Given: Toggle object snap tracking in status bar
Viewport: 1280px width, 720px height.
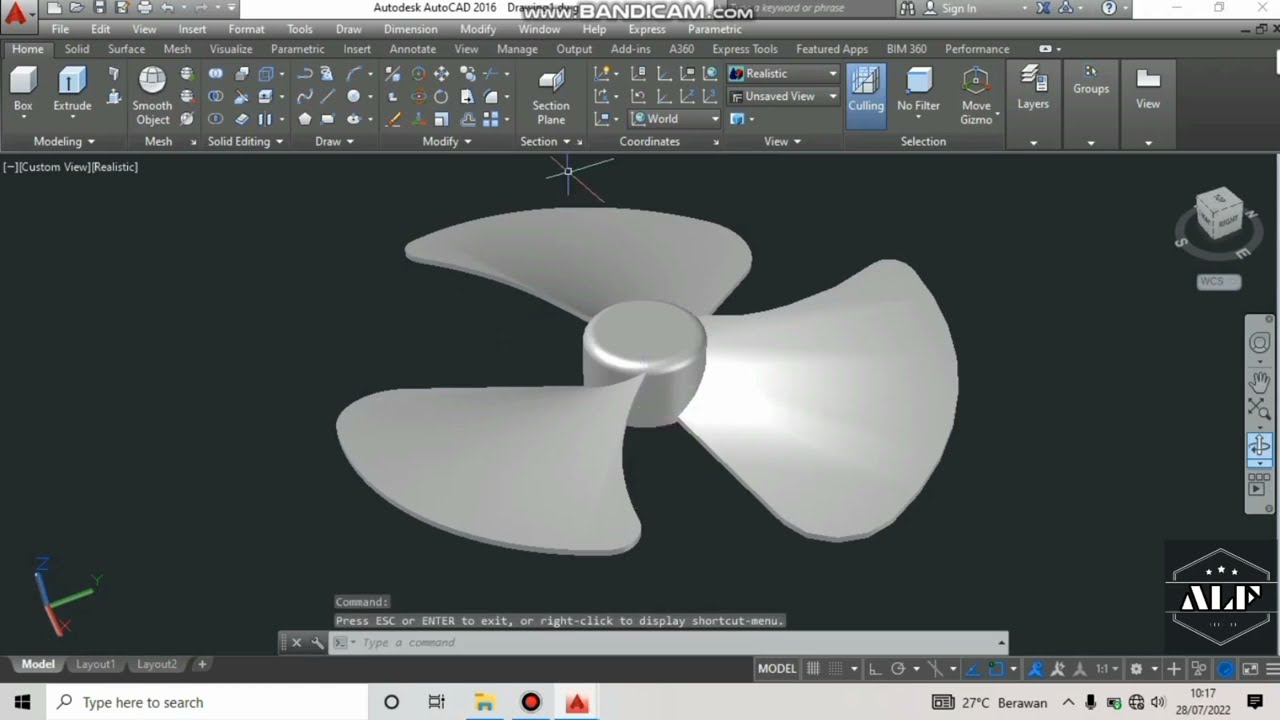Looking at the screenshot, I should click(973, 669).
